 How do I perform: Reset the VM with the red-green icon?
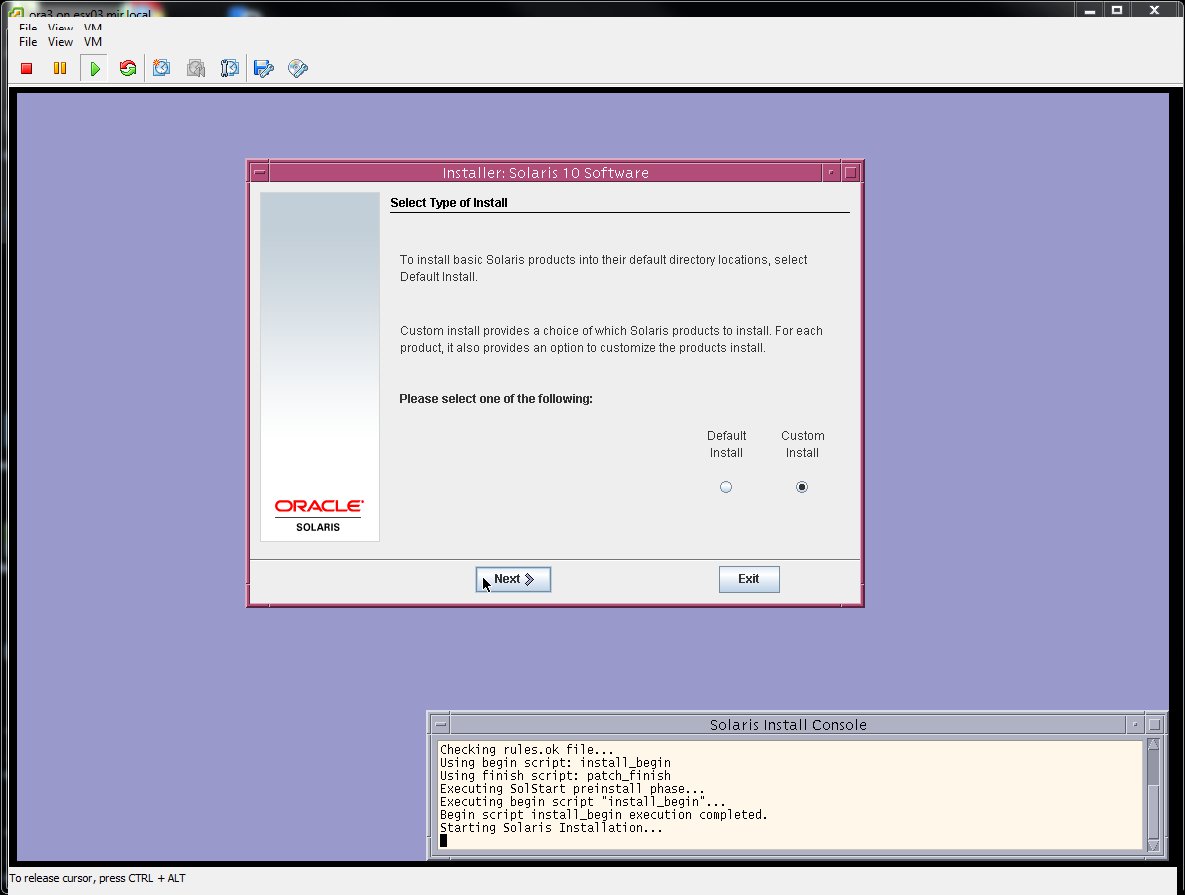[128, 69]
